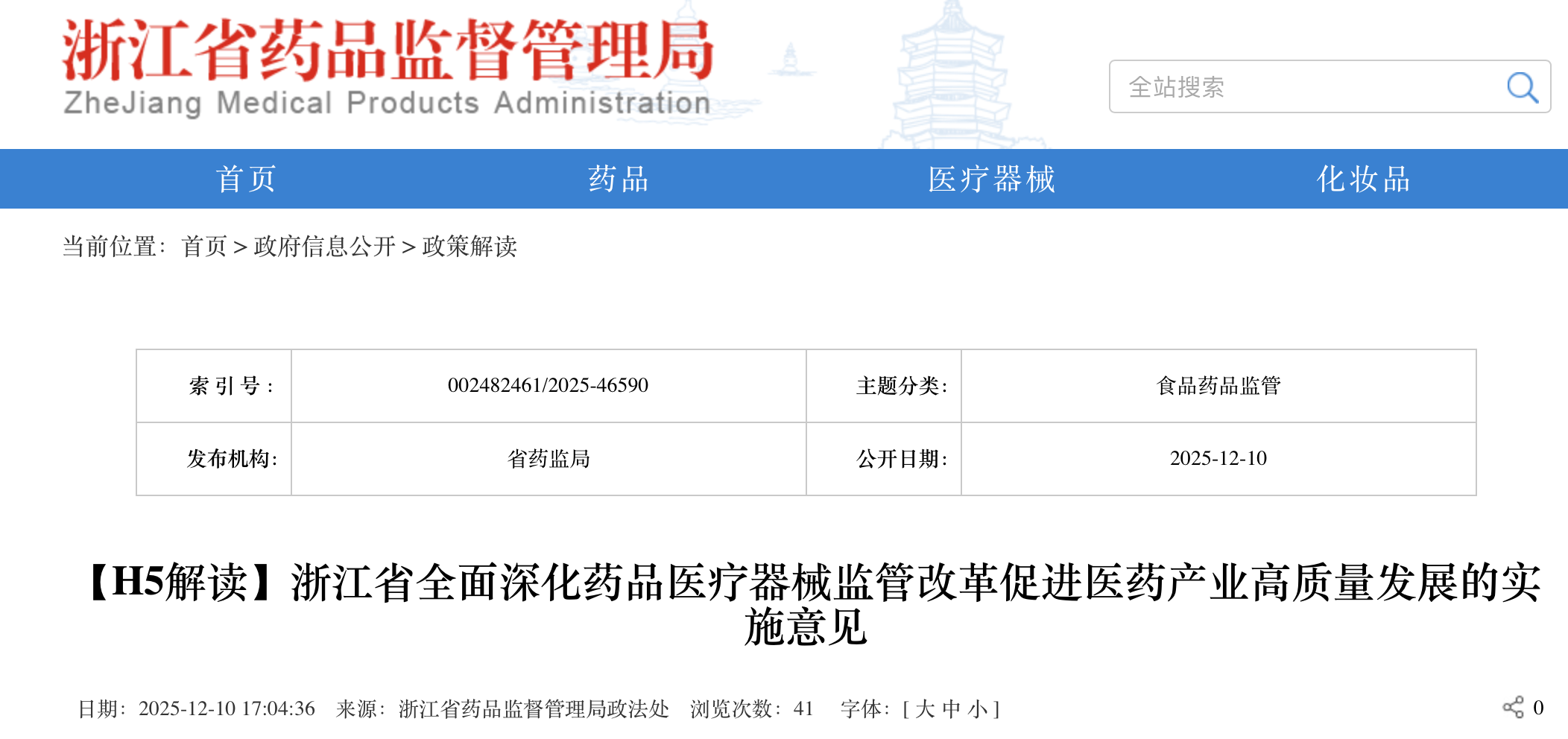Choose 中 font size option

point(951,708)
